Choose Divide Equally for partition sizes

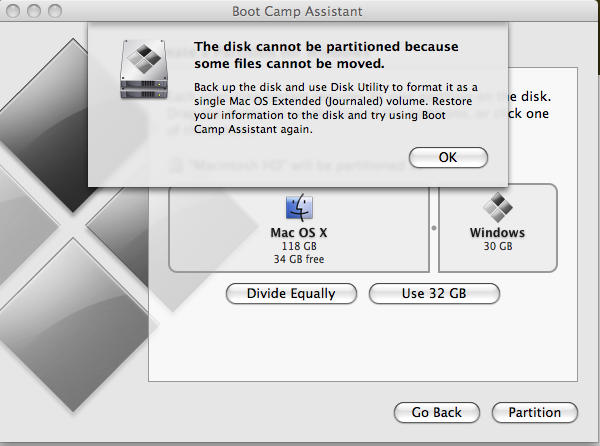click(291, 294)
